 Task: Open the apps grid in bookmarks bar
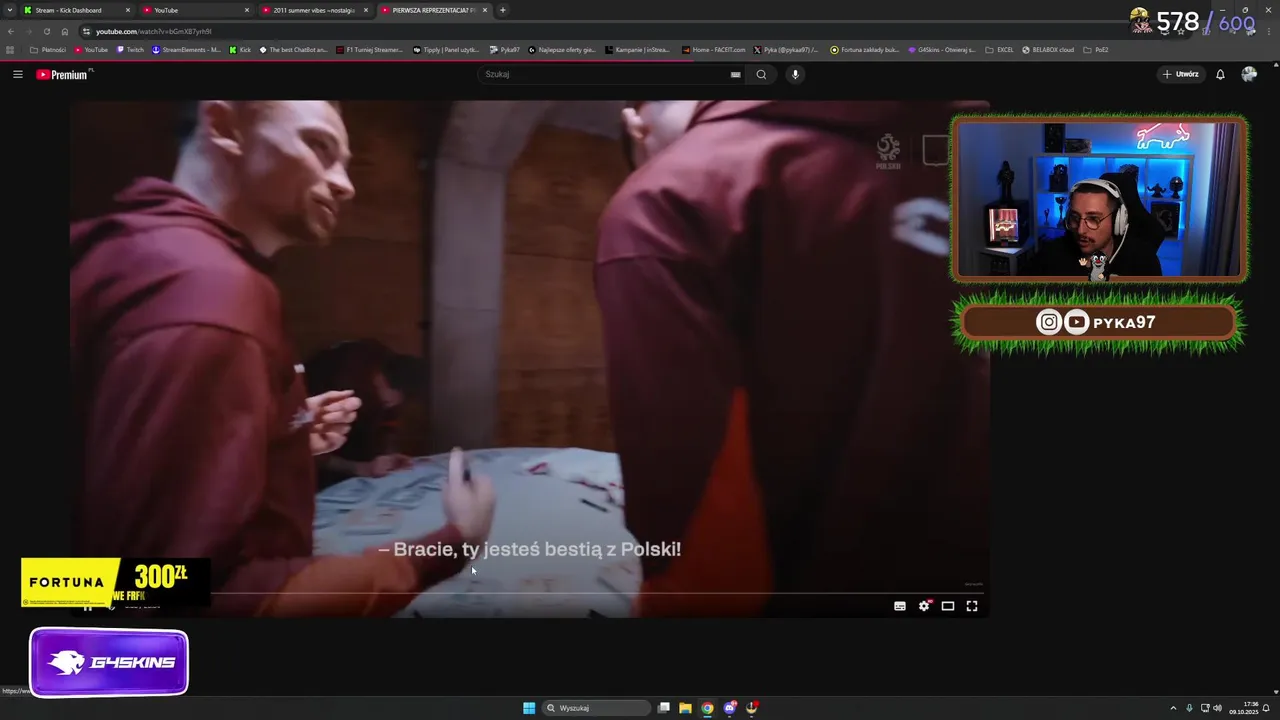pos(10,50)
